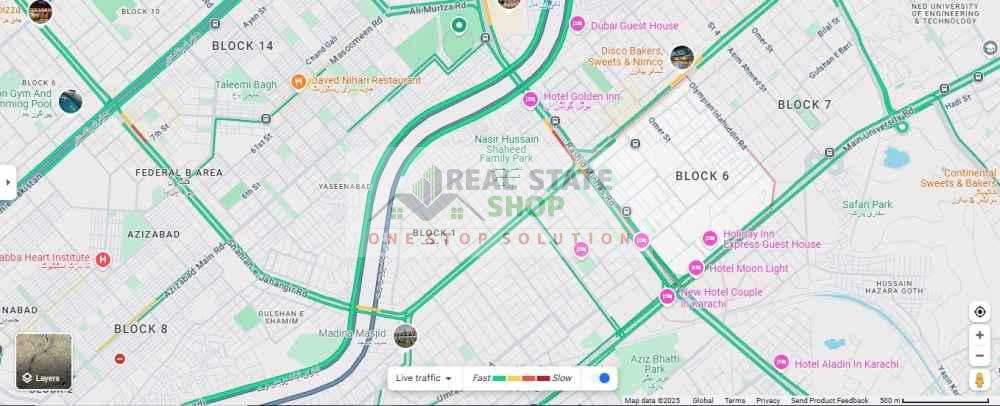The width and height of the screenshot is (1000, 406).
Task: Select the Disco Bakers photo marker
Action: [x=682, y=57]
